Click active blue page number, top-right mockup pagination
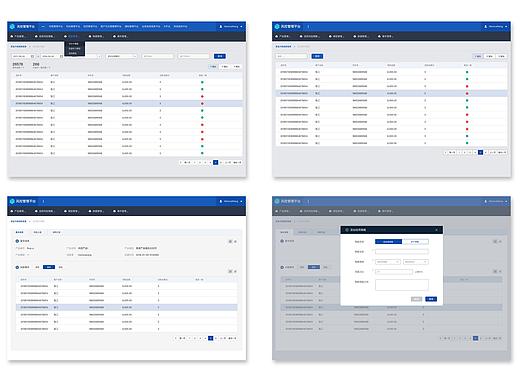This screenshot has width=520, height=390. pyautogui.click(x=480, y=152)
